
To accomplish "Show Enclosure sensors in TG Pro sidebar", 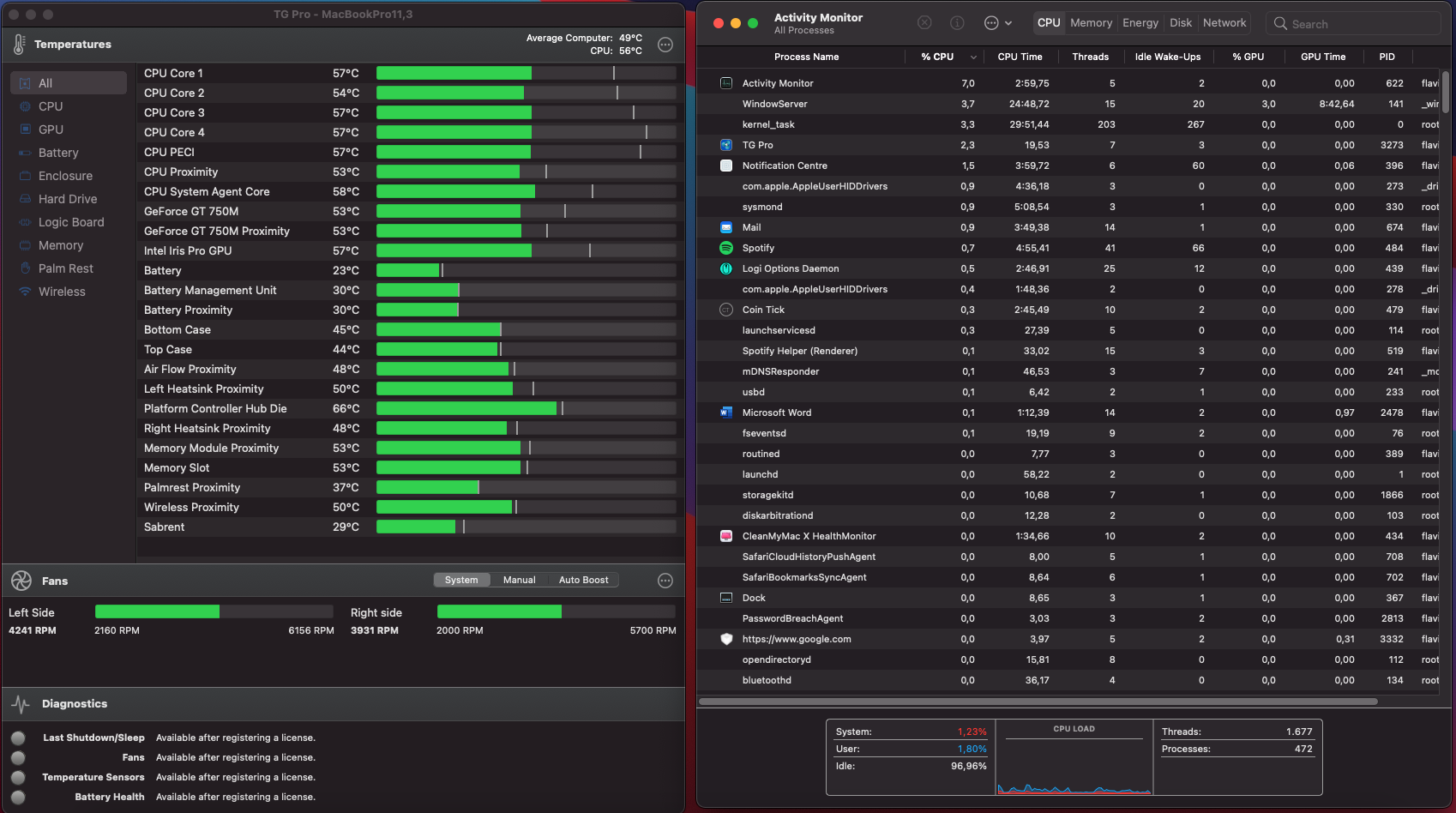I will point(69,176).
